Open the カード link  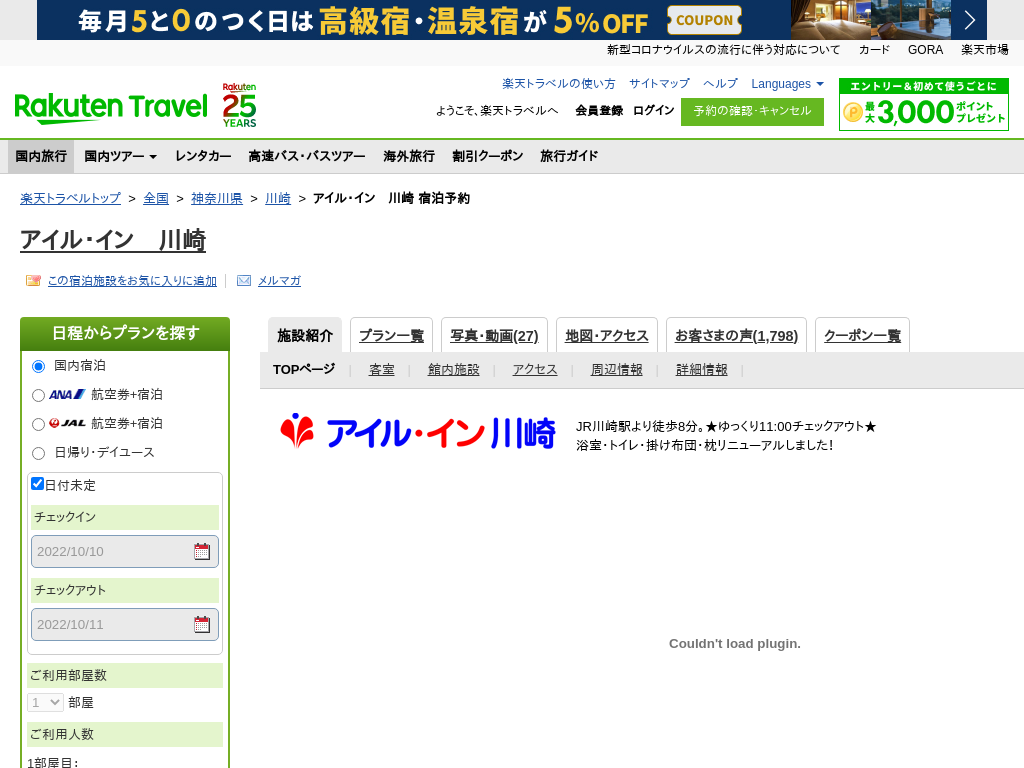coord(874,50)
